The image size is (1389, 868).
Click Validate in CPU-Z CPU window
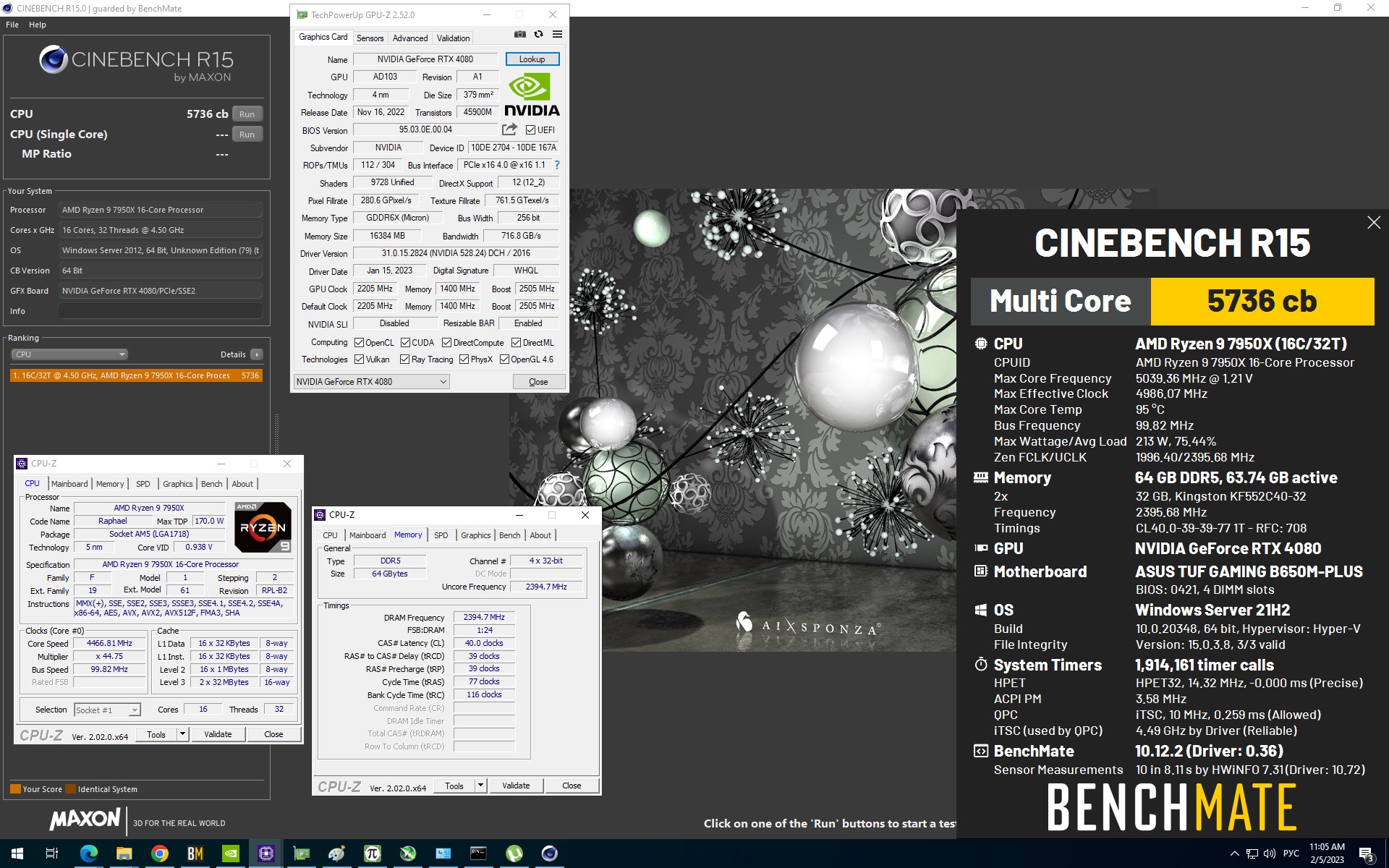click(x=218, y=734)
